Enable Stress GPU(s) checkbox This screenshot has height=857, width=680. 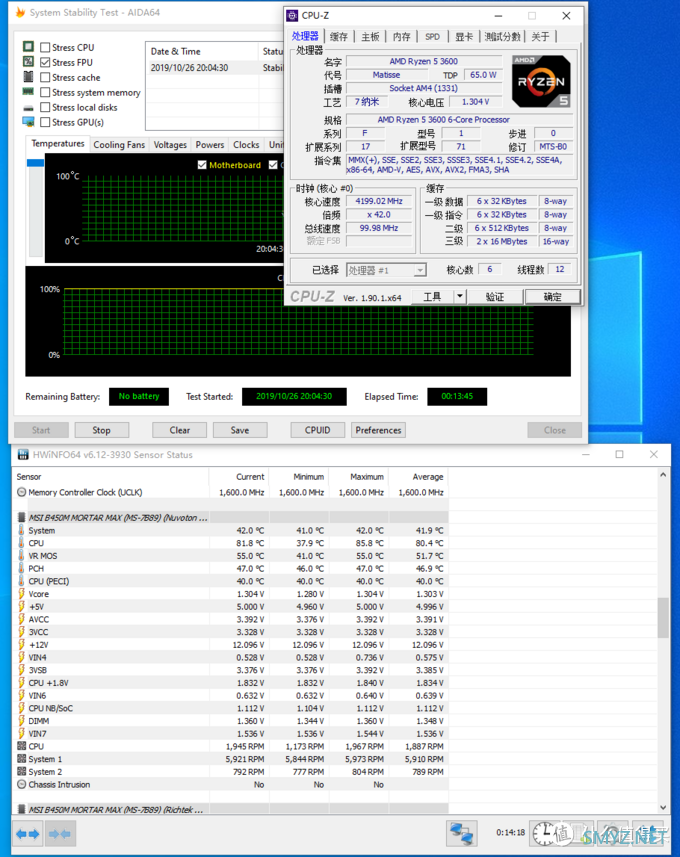[45, 122]
